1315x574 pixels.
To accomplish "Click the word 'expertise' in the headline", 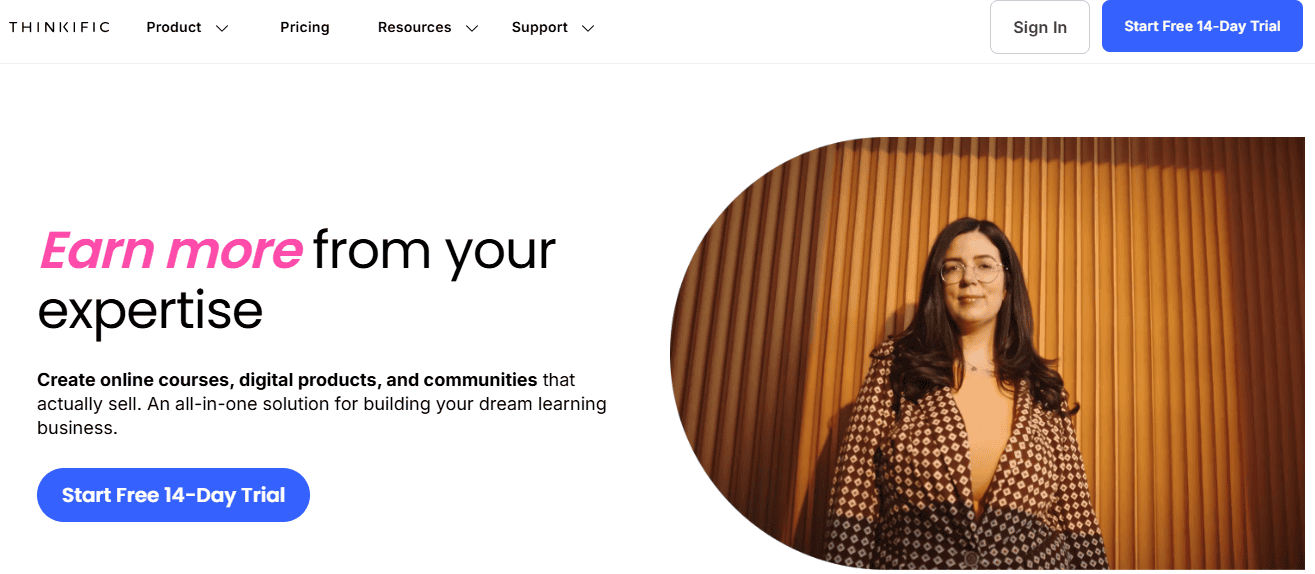I will click(150, 310).
